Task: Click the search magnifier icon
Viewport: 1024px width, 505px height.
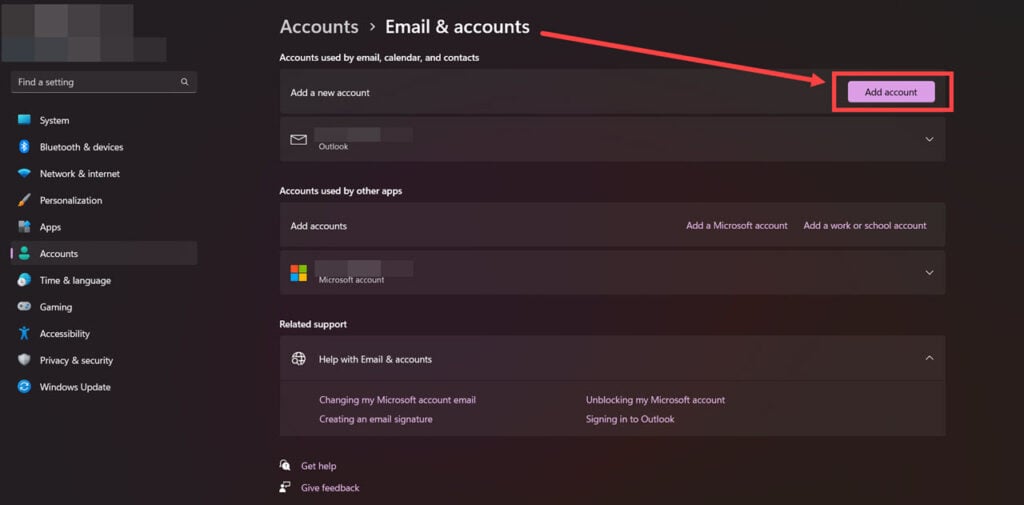Action: point(185,82)
